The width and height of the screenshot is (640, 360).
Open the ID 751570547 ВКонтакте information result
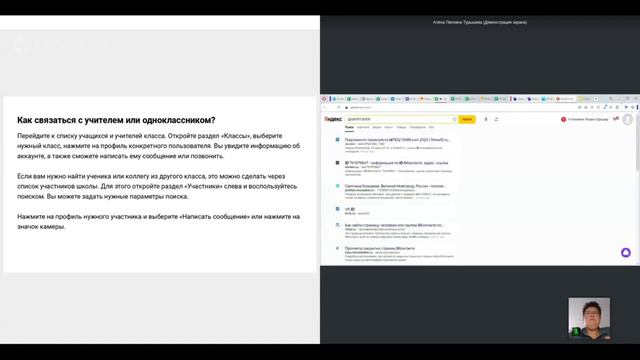[x=396, y=163]
